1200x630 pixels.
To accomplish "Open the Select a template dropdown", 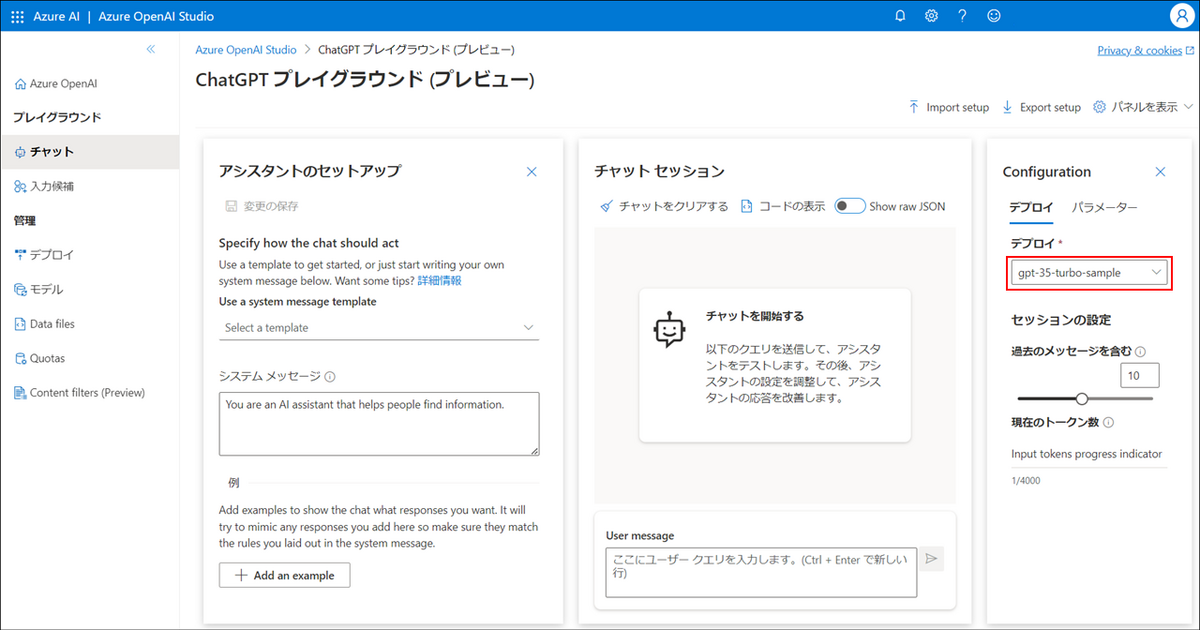I will 379,327.
